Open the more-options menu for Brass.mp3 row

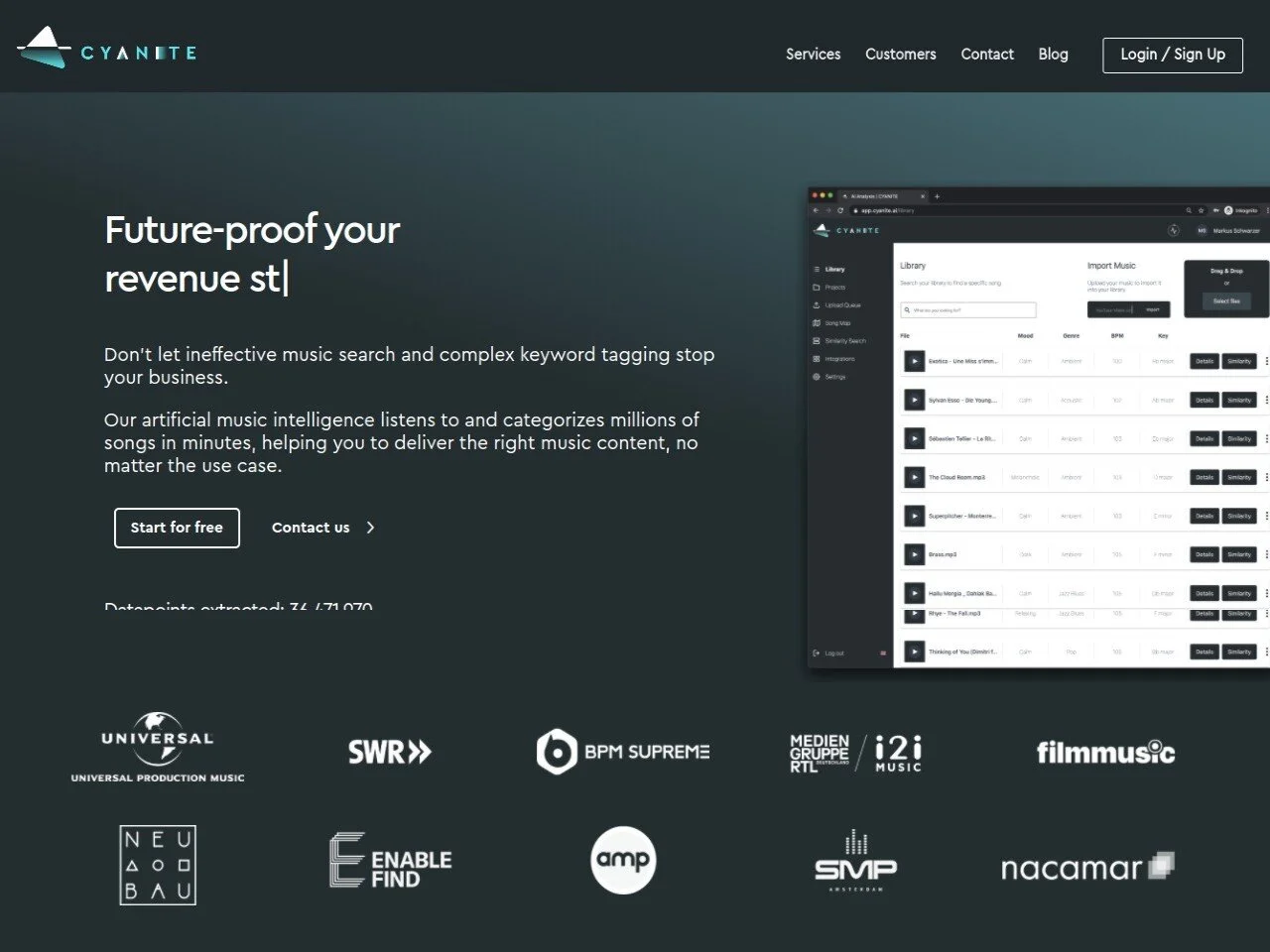pyautogui.click(x=1266, y=554)
